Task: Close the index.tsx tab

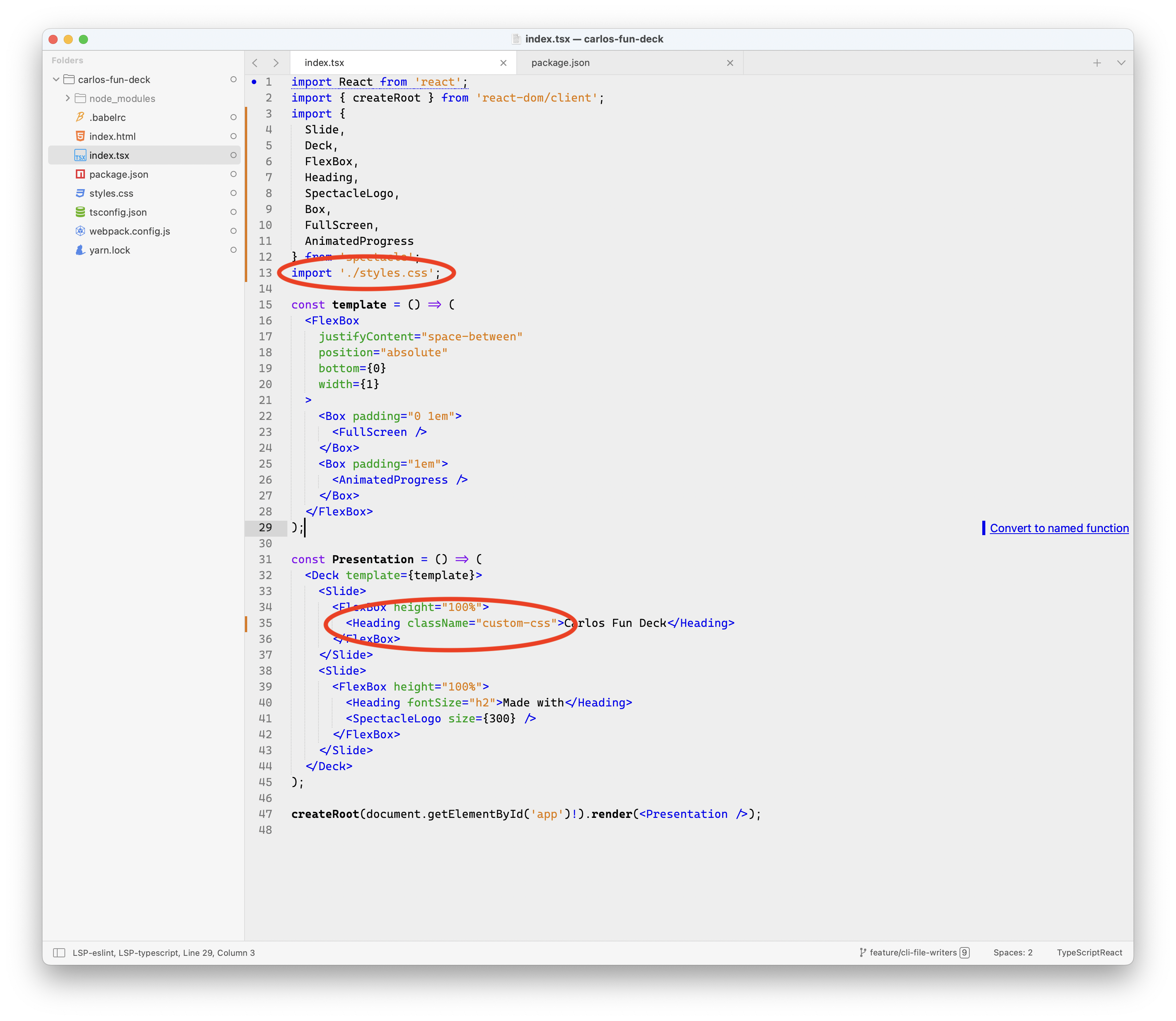Action: (x=503, y=63)
